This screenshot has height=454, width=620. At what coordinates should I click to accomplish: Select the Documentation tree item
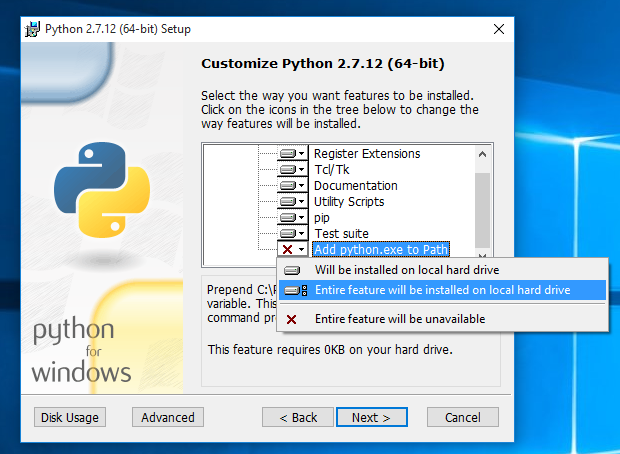355,185
